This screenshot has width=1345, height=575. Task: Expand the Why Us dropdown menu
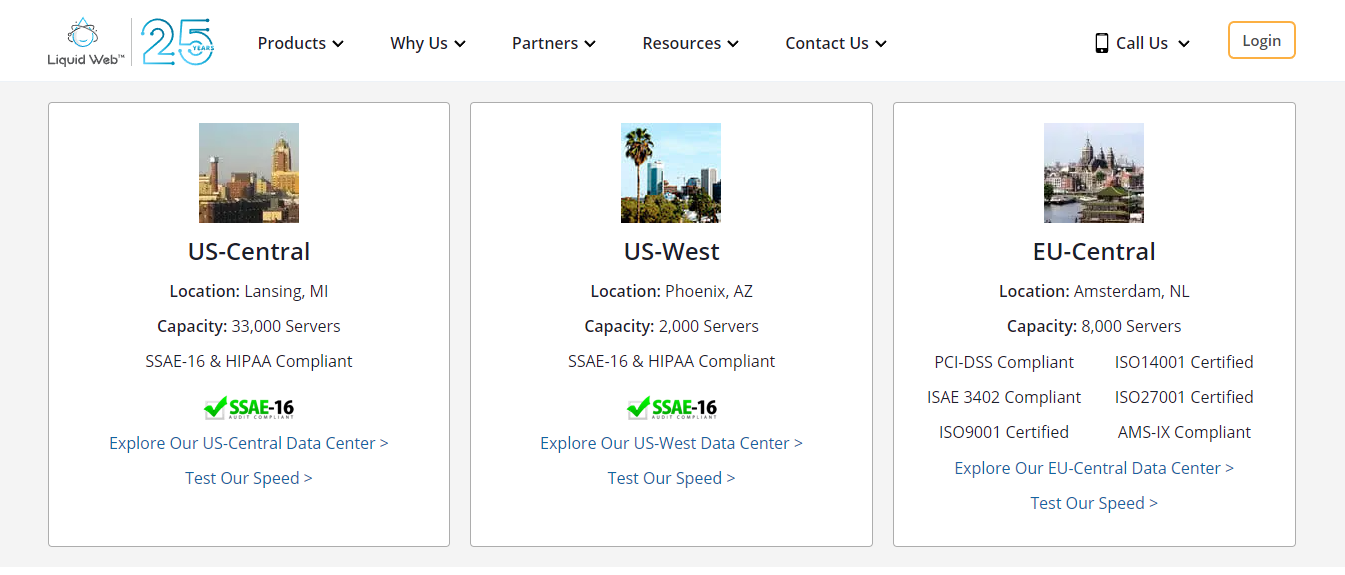click(x=428, y=43)
